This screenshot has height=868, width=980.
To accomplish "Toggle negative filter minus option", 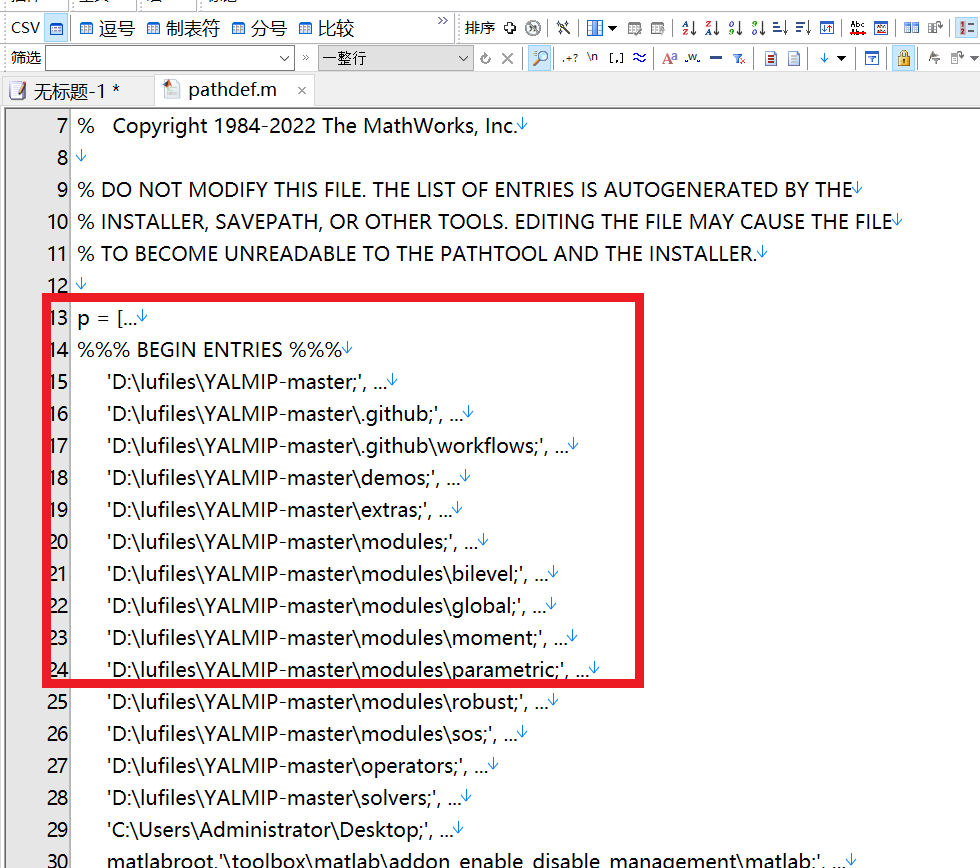I will [x=716, y=58].
